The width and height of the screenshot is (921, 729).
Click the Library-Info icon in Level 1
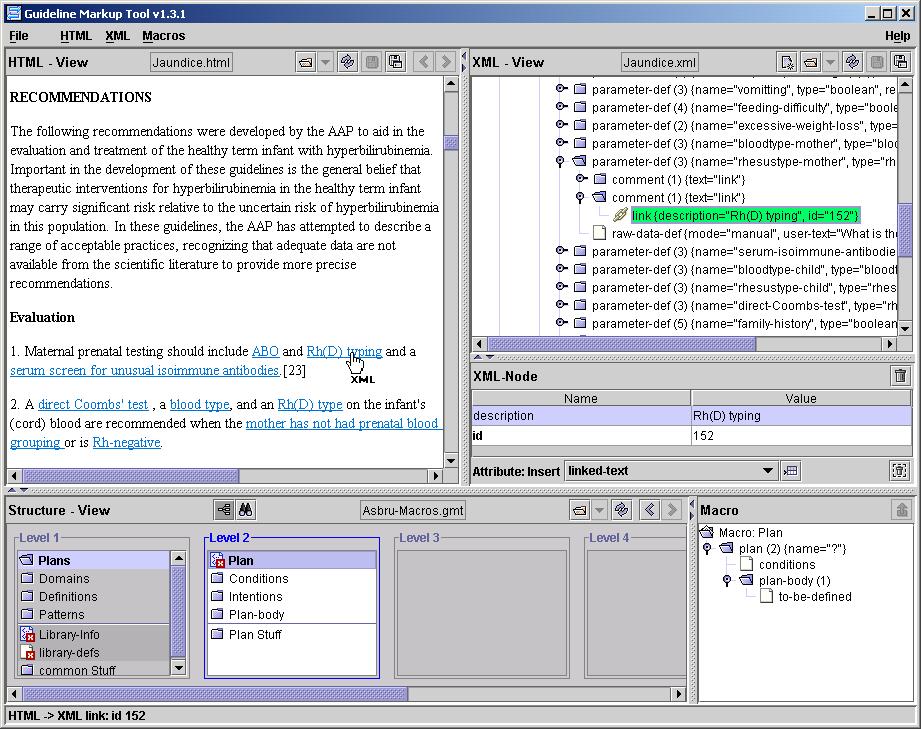(28, 634)
